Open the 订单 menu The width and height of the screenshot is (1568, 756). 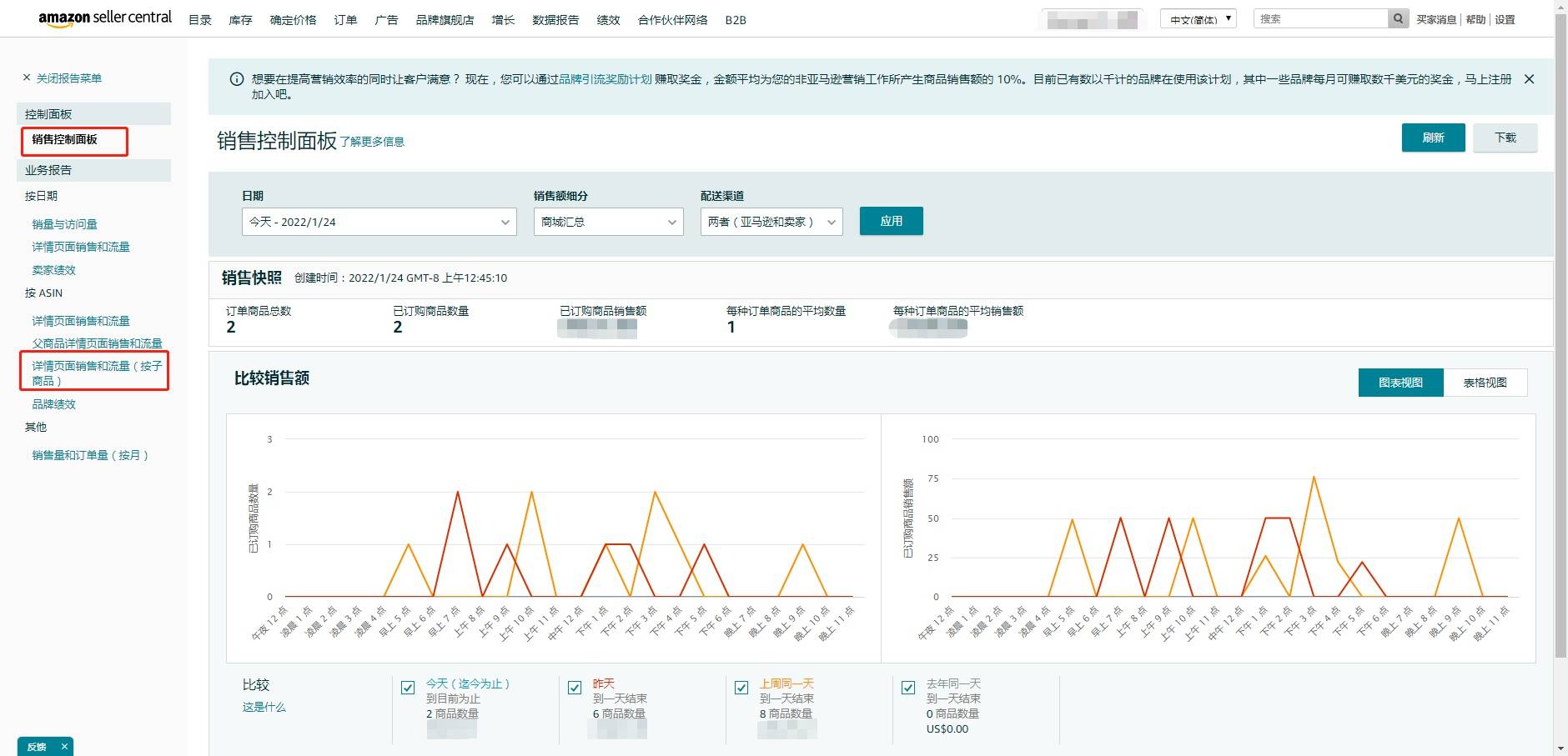(x=345, y=20)
